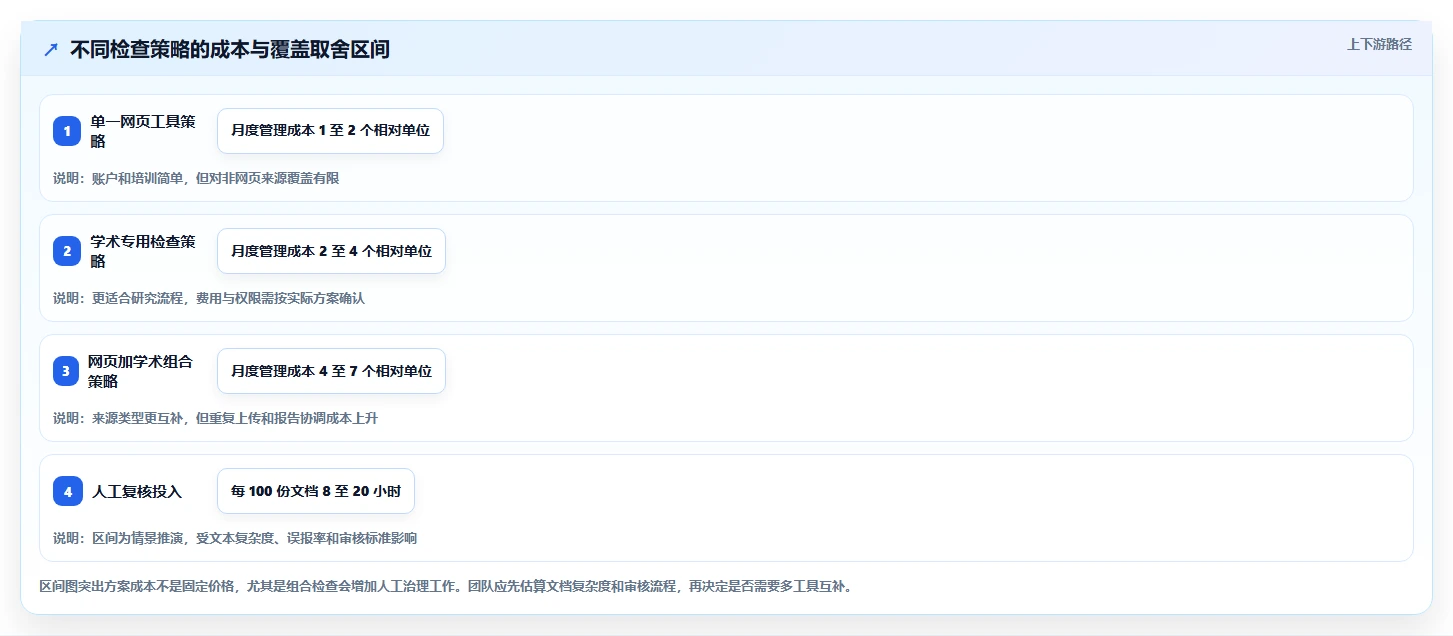1453x636 pixels.
Task: Click the number 4 badge icon
Action: [67, 491]
